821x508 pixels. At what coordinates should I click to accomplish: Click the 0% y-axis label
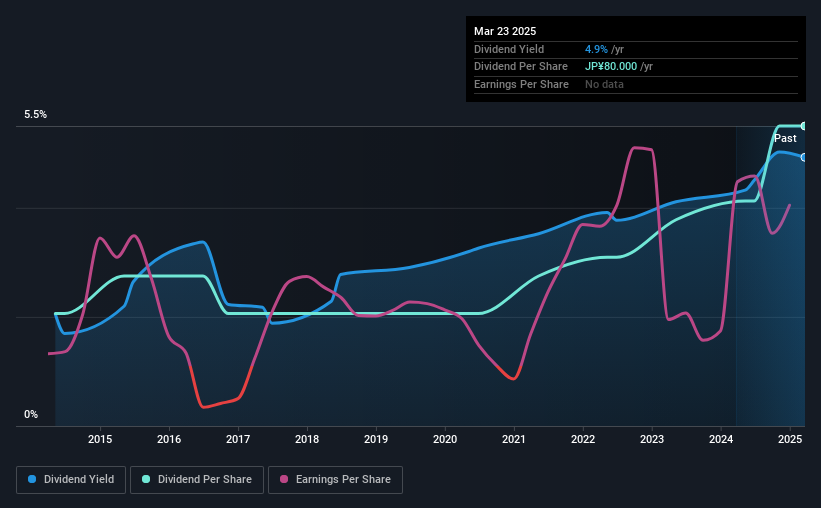coord(31,414)
